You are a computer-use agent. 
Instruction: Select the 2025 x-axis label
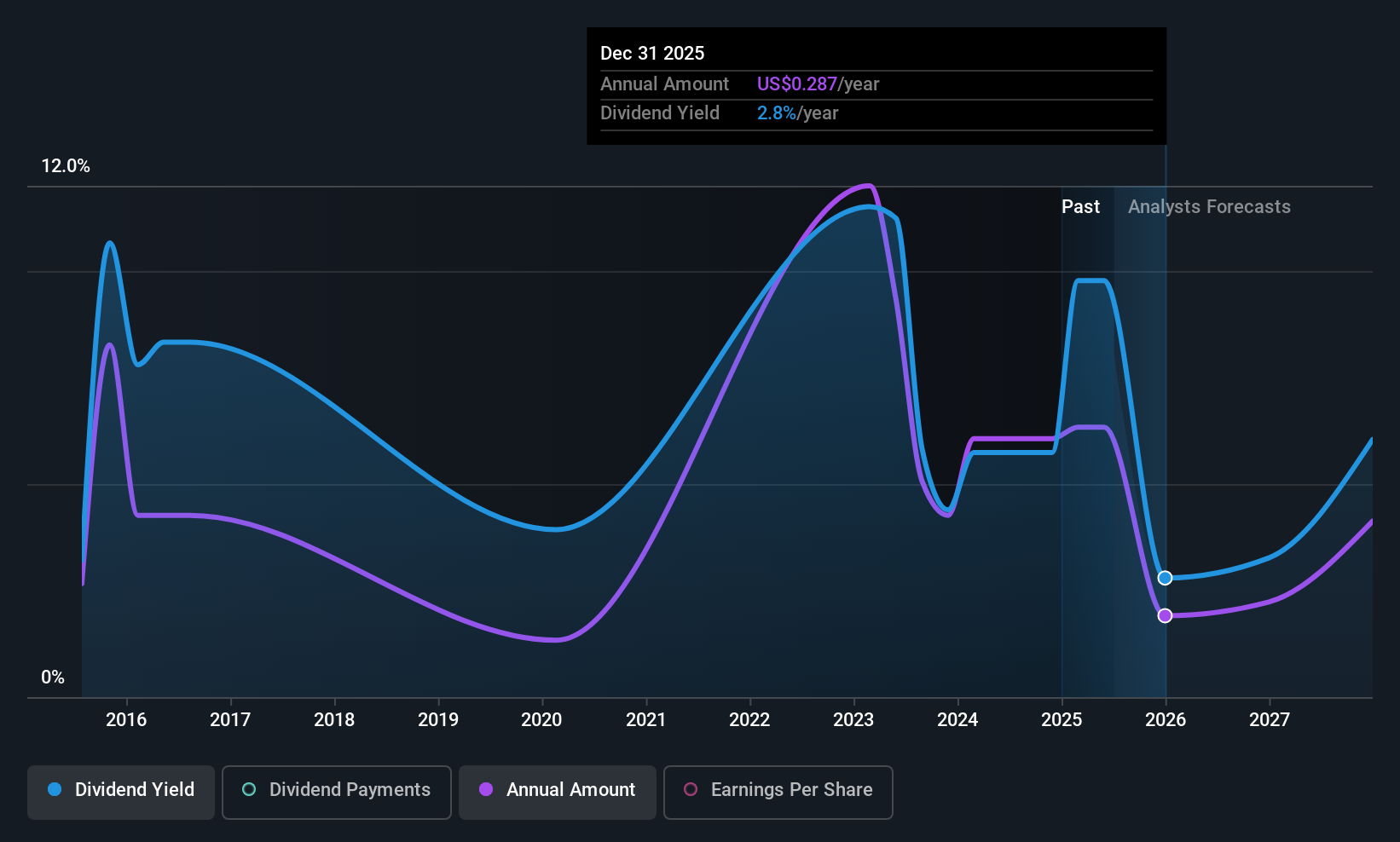[x=1062, y=719]
